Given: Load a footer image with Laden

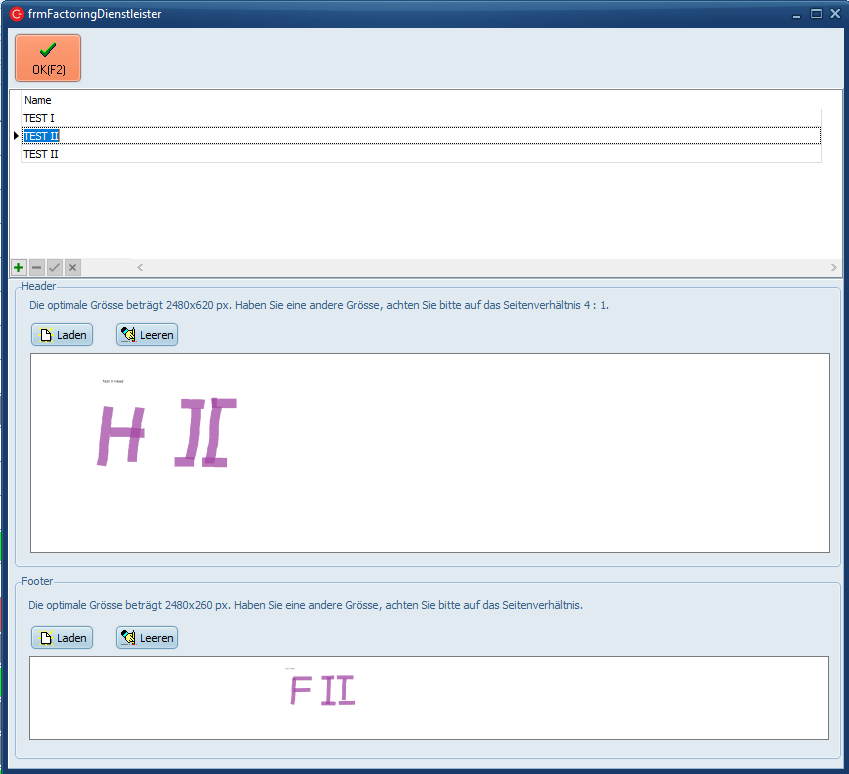Looking at the screenshot, I should 62,638.
